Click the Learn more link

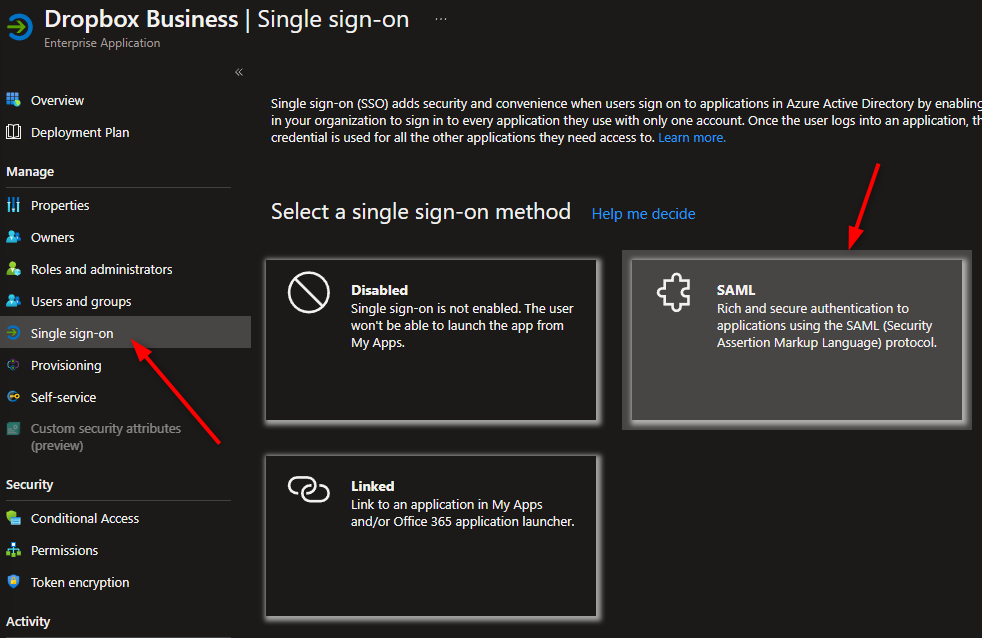coord(692,138)
